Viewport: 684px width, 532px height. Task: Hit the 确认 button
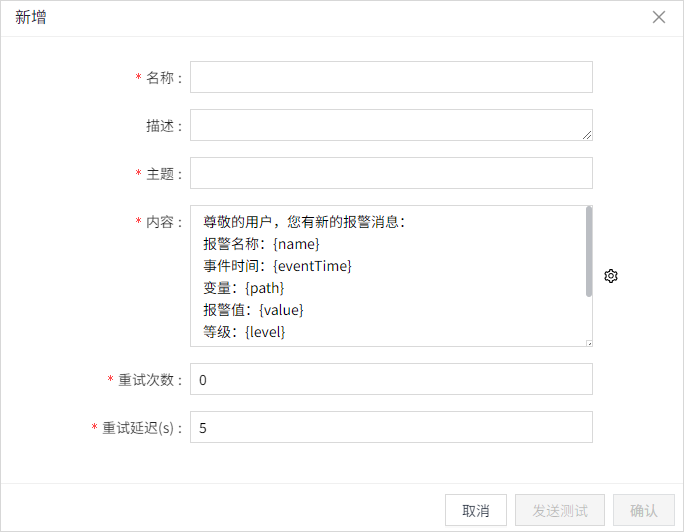click(644, 510)
